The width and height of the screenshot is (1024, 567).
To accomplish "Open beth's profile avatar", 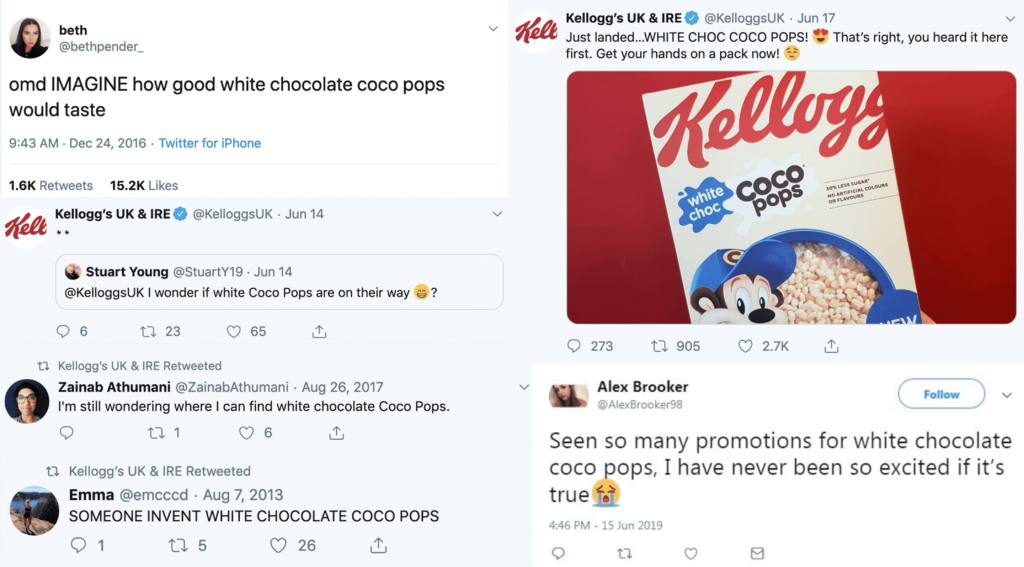I will tap(30, 38).
